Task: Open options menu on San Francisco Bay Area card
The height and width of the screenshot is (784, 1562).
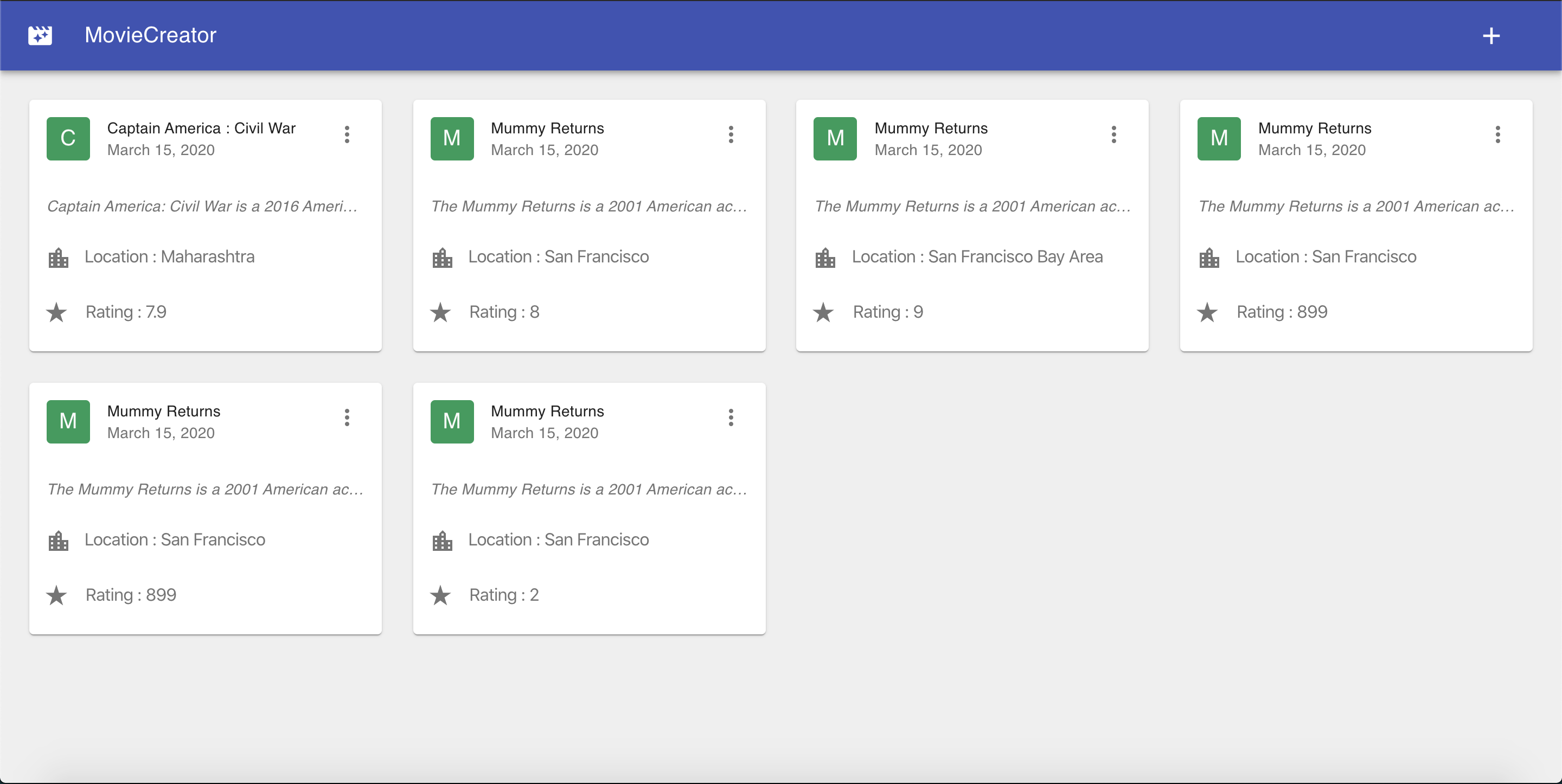Action: tap(1114, 134)
